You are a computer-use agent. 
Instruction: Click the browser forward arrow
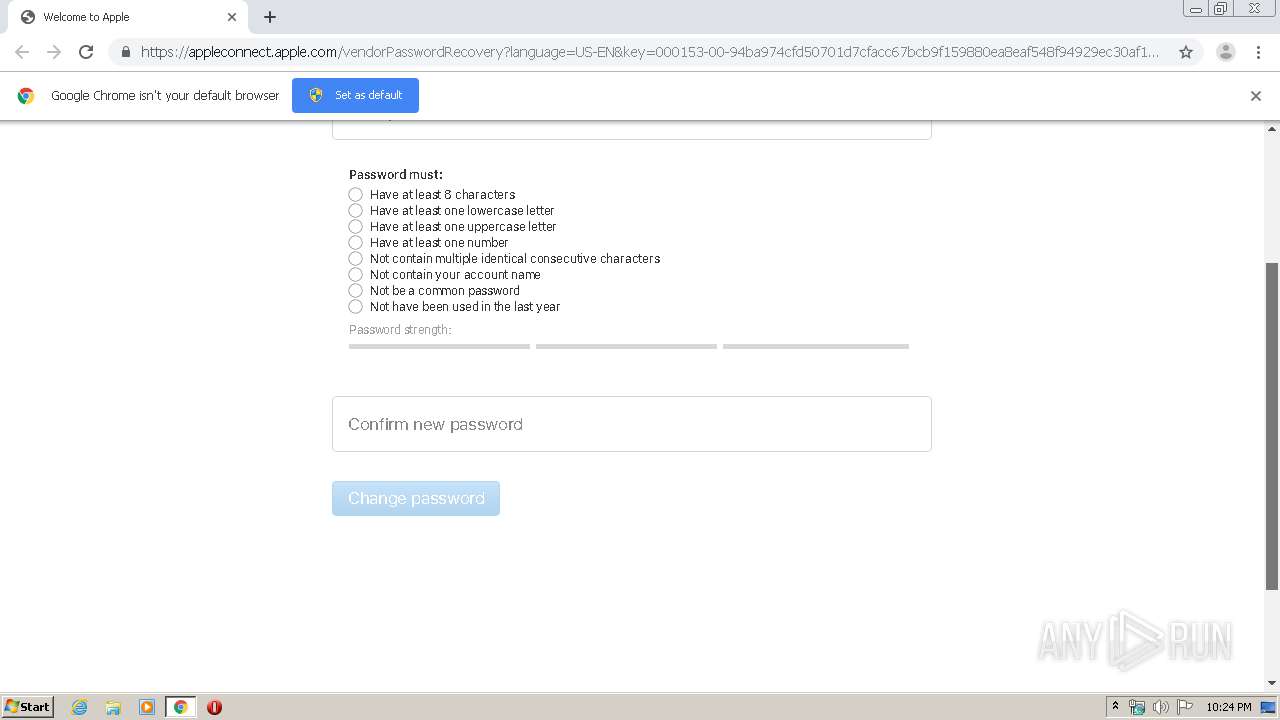click(x=54, y=52)
